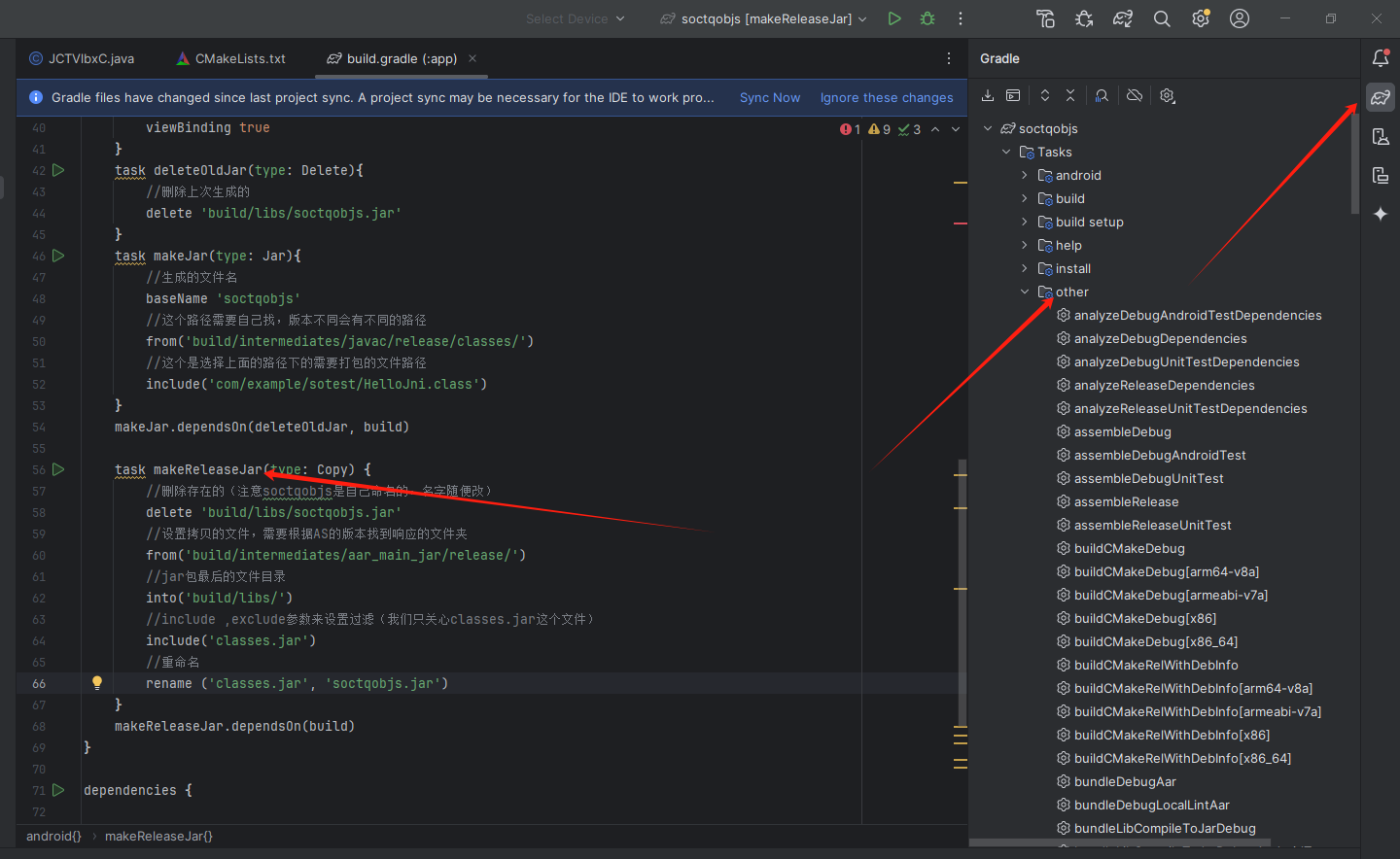
Task: Collapse the soctqobjs project node
Action: click(x=988, y=128)
